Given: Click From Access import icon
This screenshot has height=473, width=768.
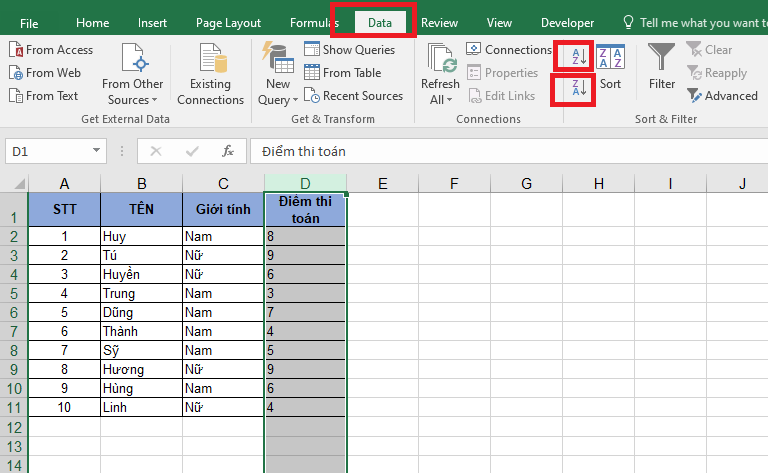Looking at the screenshot, I should pos(51,50).
